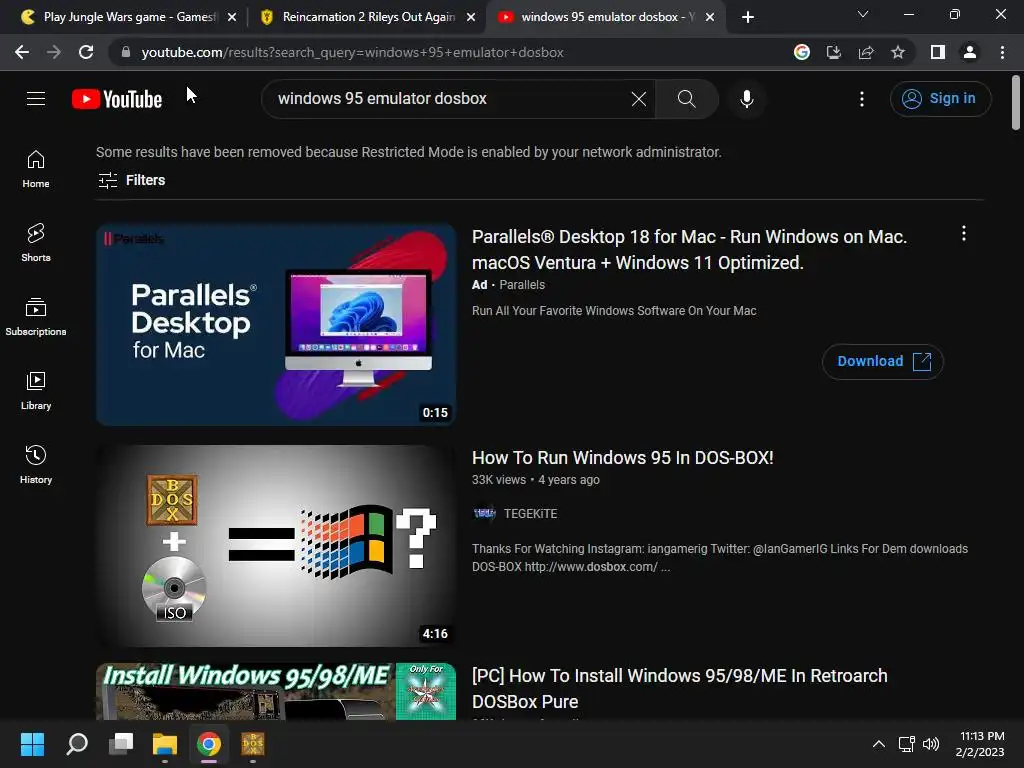This screenshot has height=768, width=1024.
Task: Open the Parallels ad options menu
Action: [x=964, y=234]
